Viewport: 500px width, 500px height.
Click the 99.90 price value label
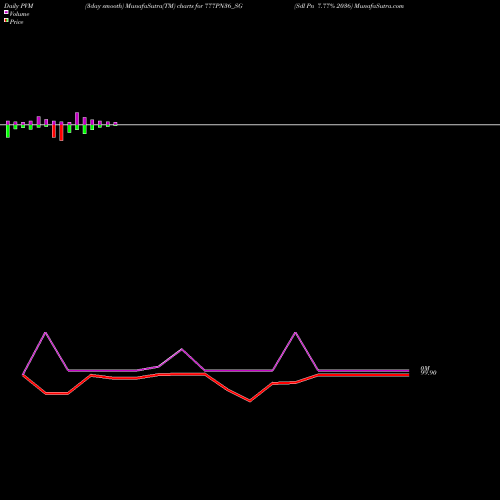tap(428, 373)
